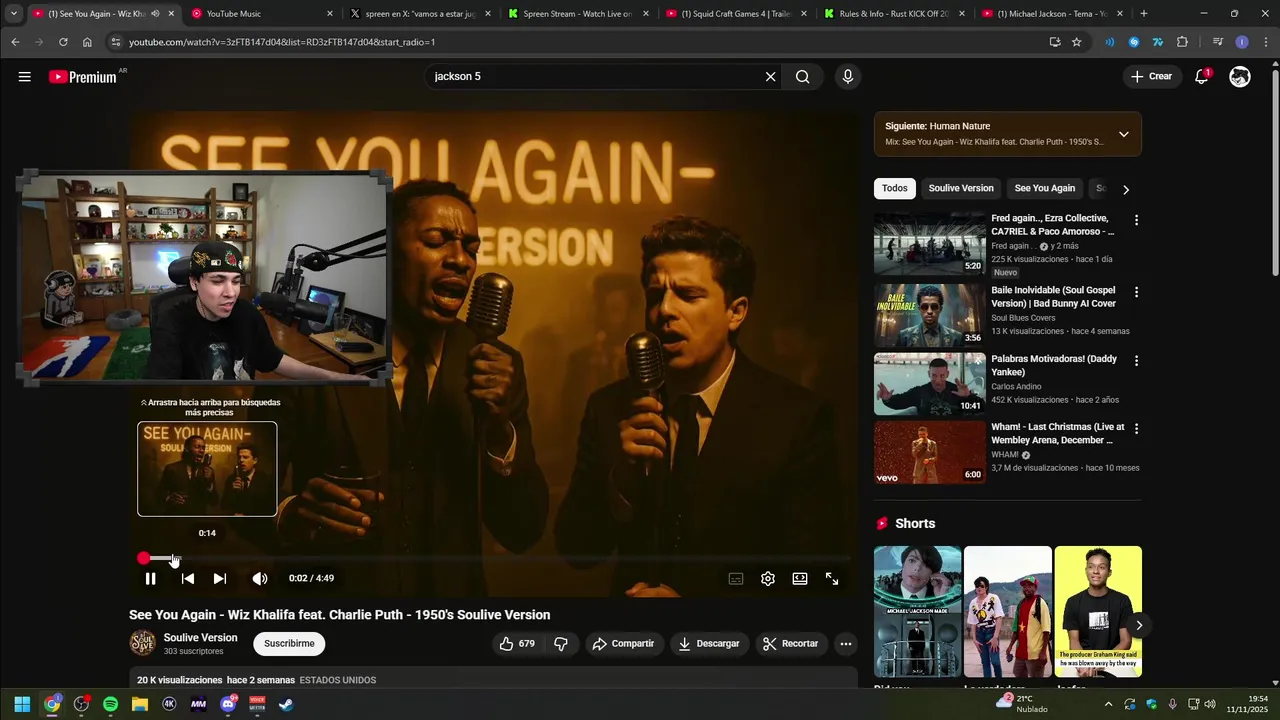This screenshot has height=720, width=1280.
Task: Open more actions under the video
Action: [846, 644]
